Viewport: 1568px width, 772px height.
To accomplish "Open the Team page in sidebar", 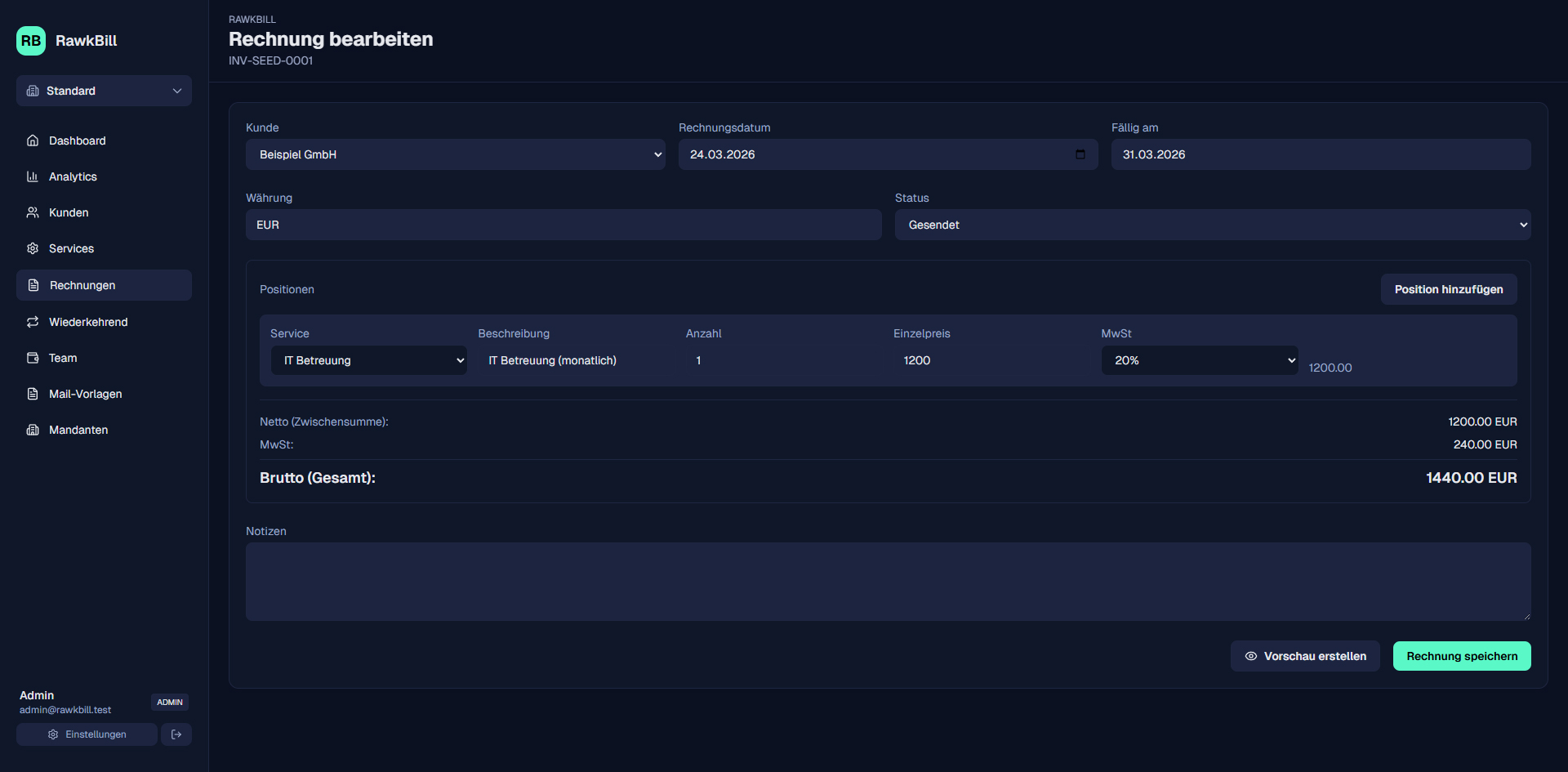I will pos(63,358).
